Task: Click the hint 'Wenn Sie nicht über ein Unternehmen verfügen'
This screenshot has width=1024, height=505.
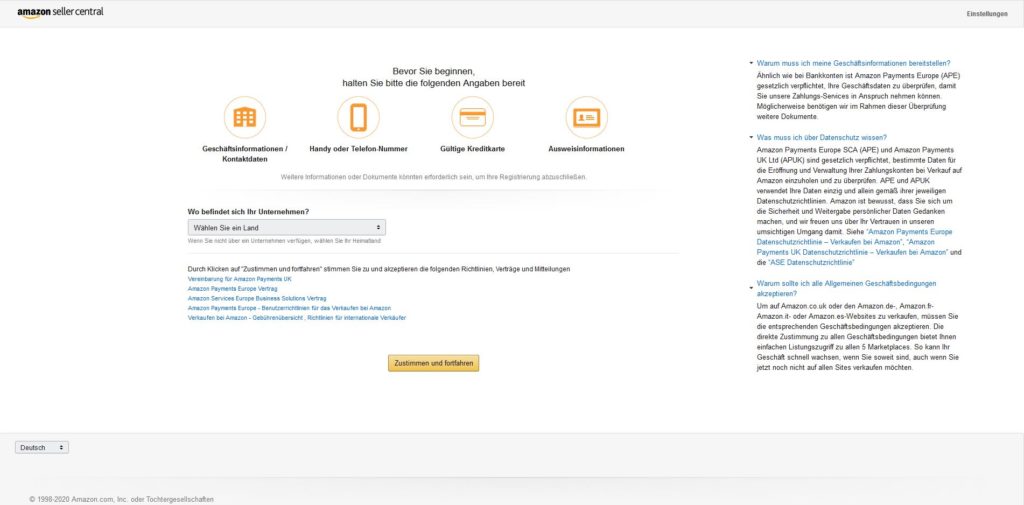Action: click(x=284, y=241)
